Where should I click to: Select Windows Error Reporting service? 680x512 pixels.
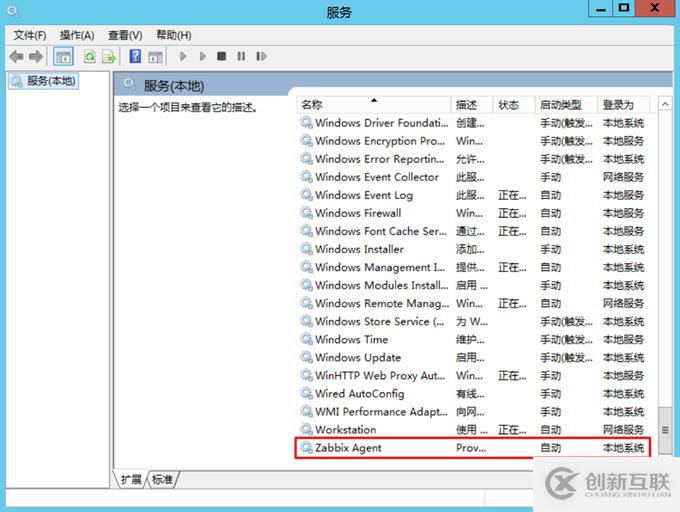tap(473, 159)
